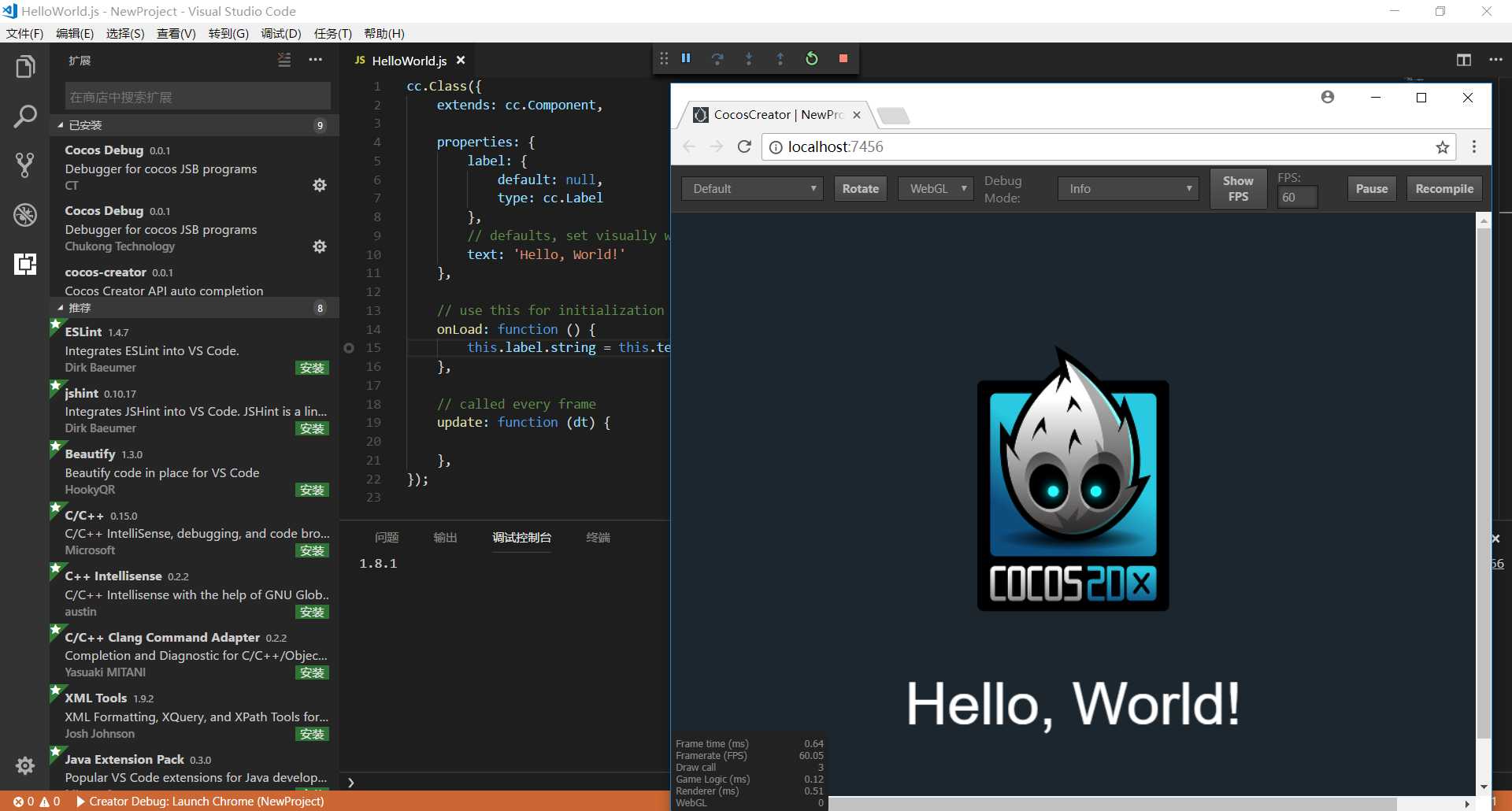
Task: Close the HelloWorld.js editor tab
Action: [461, 61]
